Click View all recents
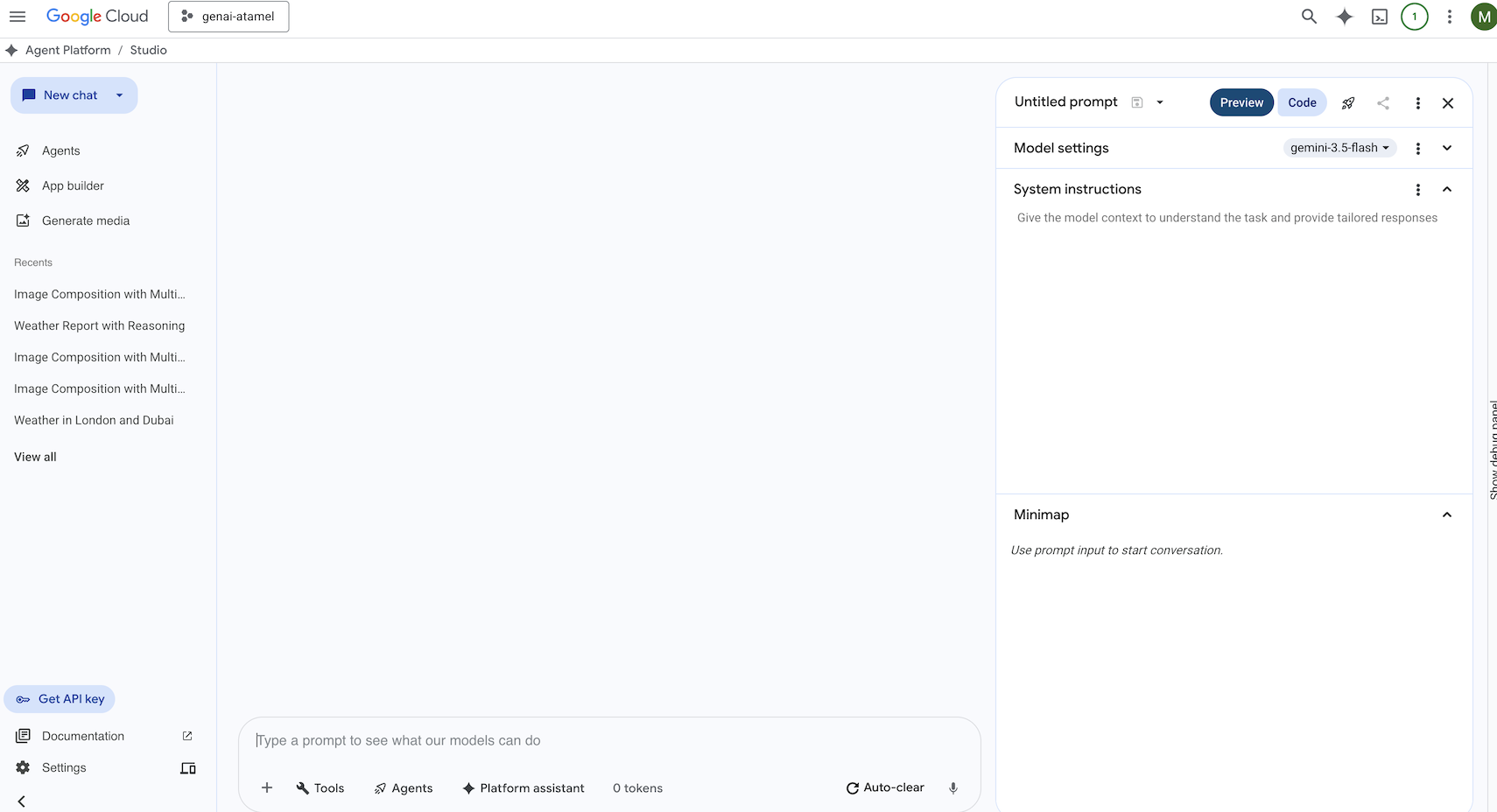Image resolution: width=1497 pixels, height=812 pixels. pos(35,457)
